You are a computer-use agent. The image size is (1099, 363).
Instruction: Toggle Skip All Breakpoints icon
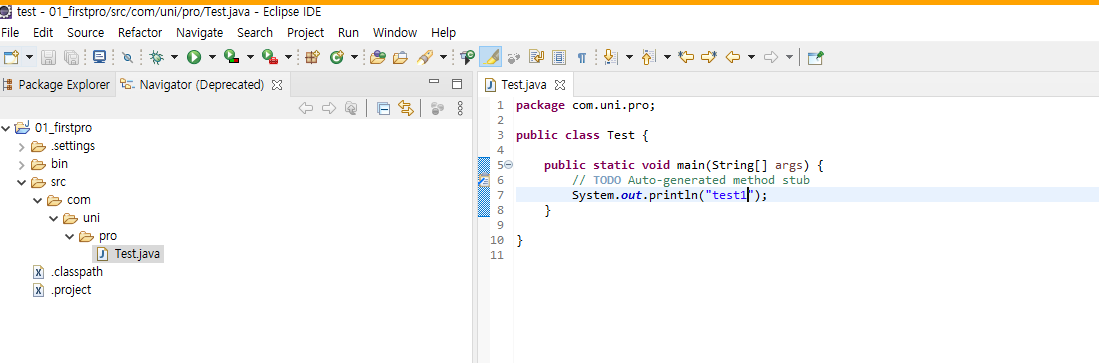point(127,57)
